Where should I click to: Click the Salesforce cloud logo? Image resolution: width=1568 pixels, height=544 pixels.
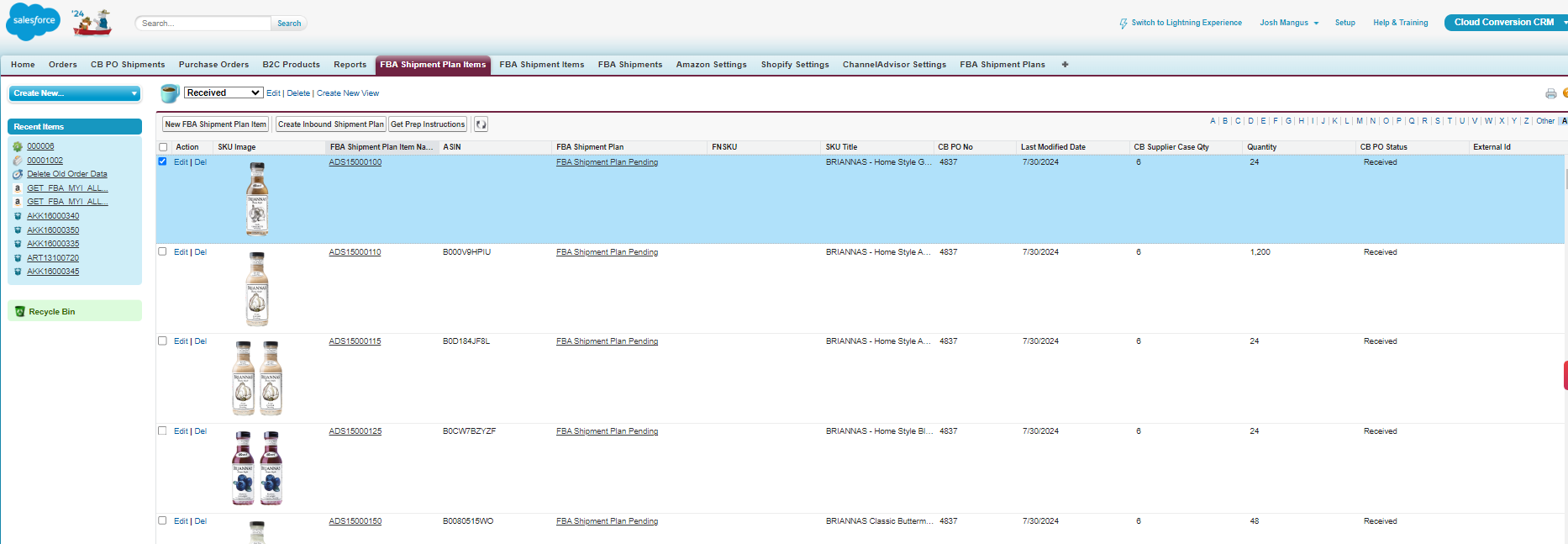click(34, 21)
